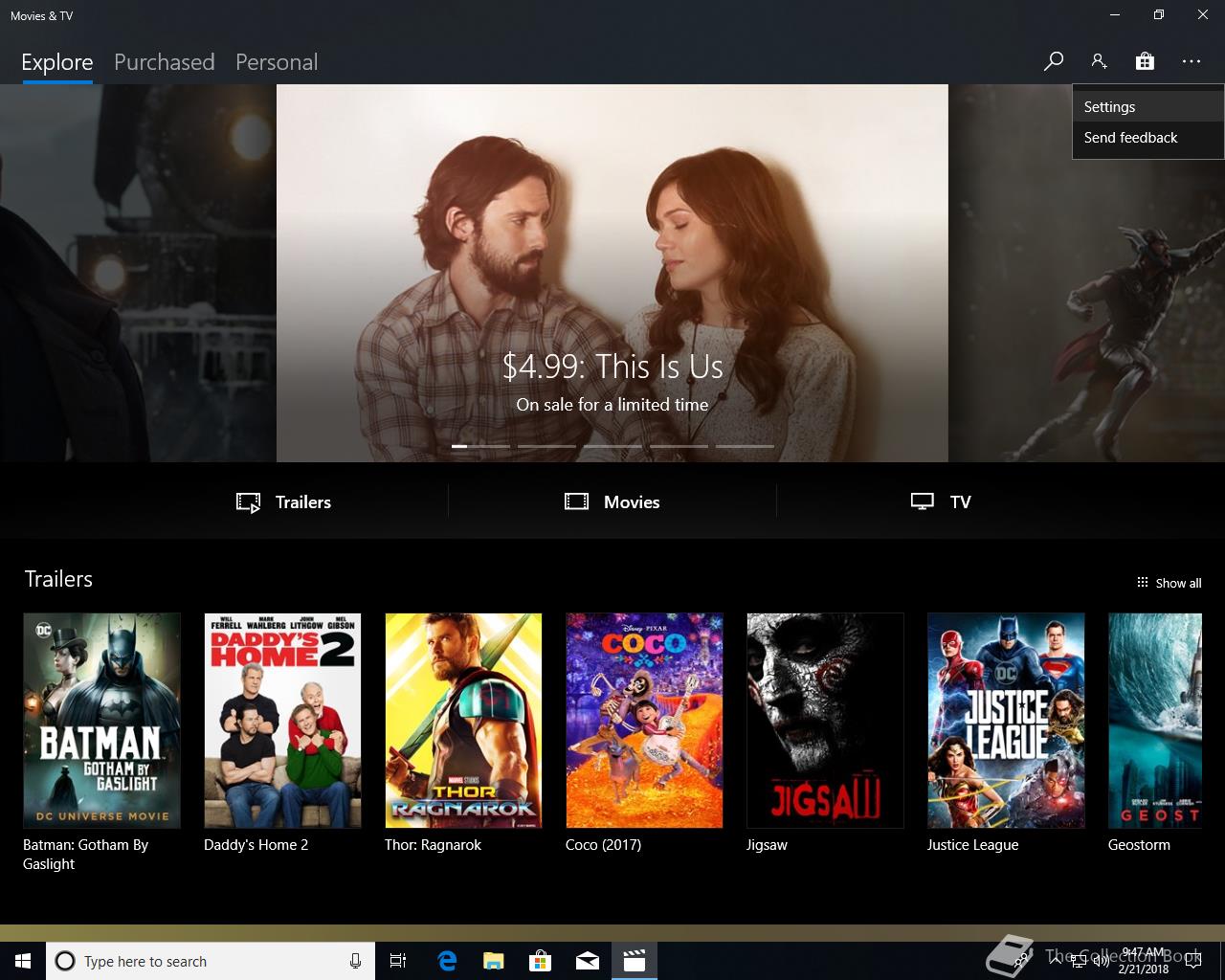Click Show all for Trailers
Viewport: 1225px width, 980px height.
(1169, 583)
